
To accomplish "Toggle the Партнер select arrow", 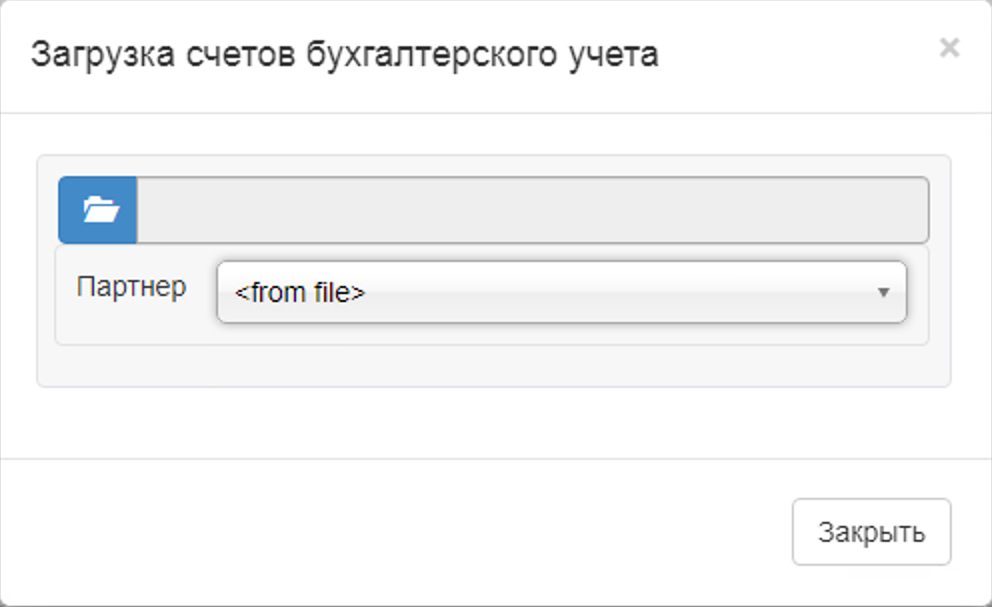I will tap(883, 293).
